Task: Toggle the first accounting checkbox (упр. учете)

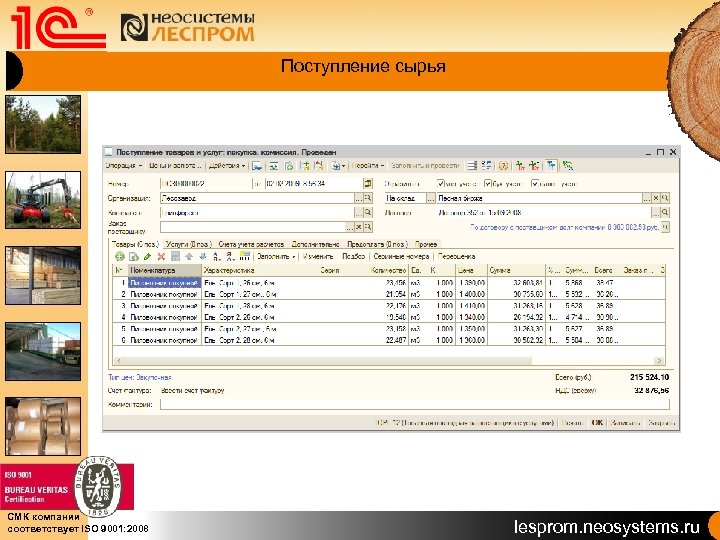Action: 441,184
